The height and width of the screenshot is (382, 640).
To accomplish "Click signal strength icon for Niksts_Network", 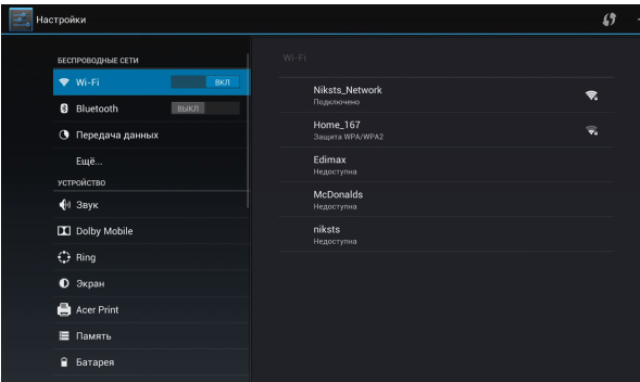I will click(x=591, y=96).
